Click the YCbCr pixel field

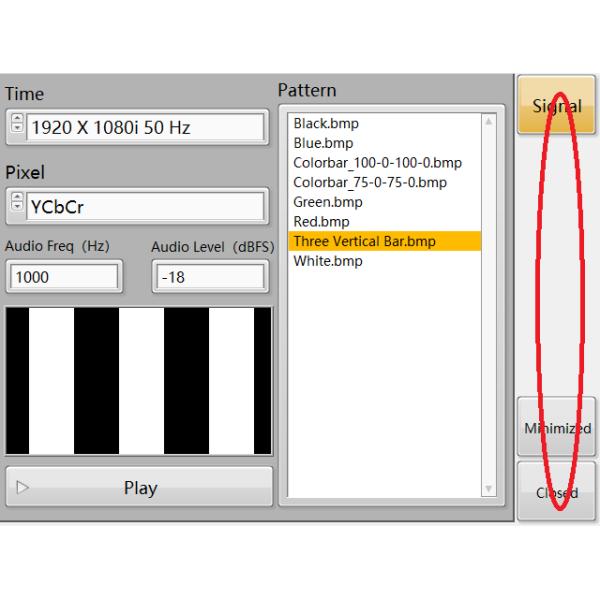coord(145,207)
